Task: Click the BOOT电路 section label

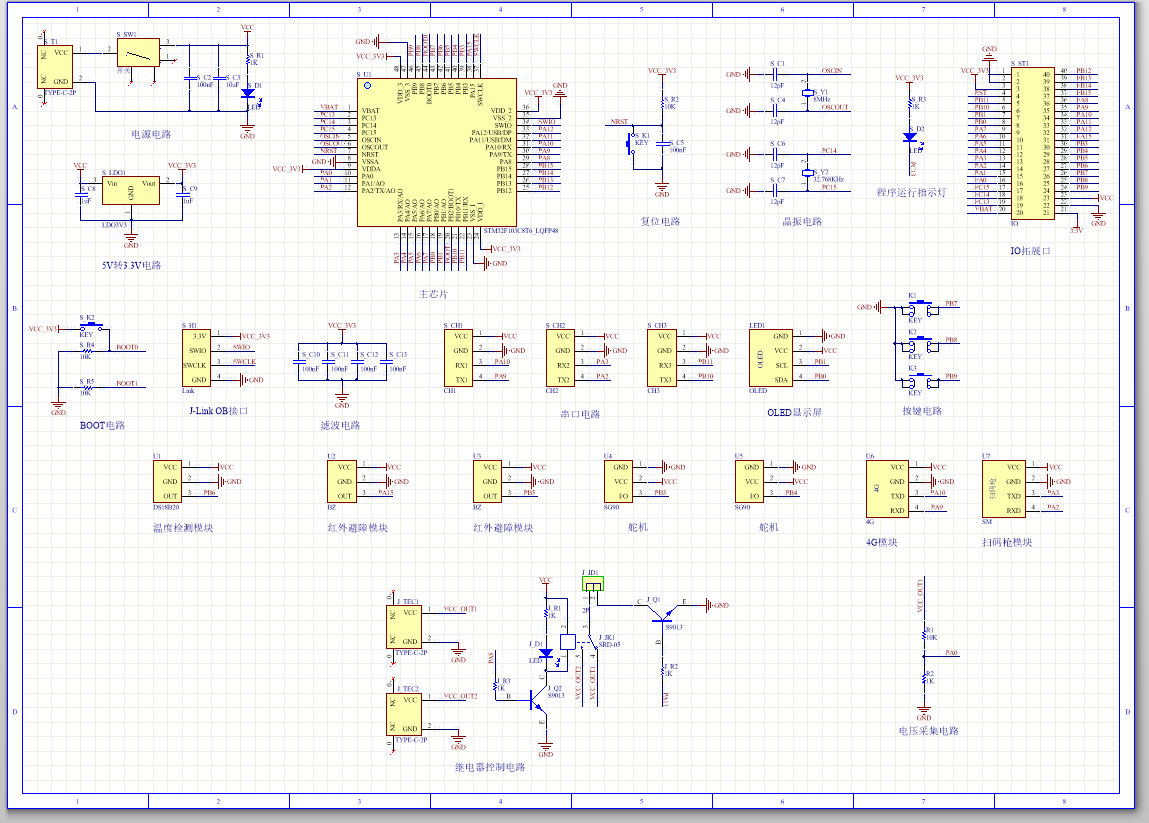Action: click(x=102, y=425)
